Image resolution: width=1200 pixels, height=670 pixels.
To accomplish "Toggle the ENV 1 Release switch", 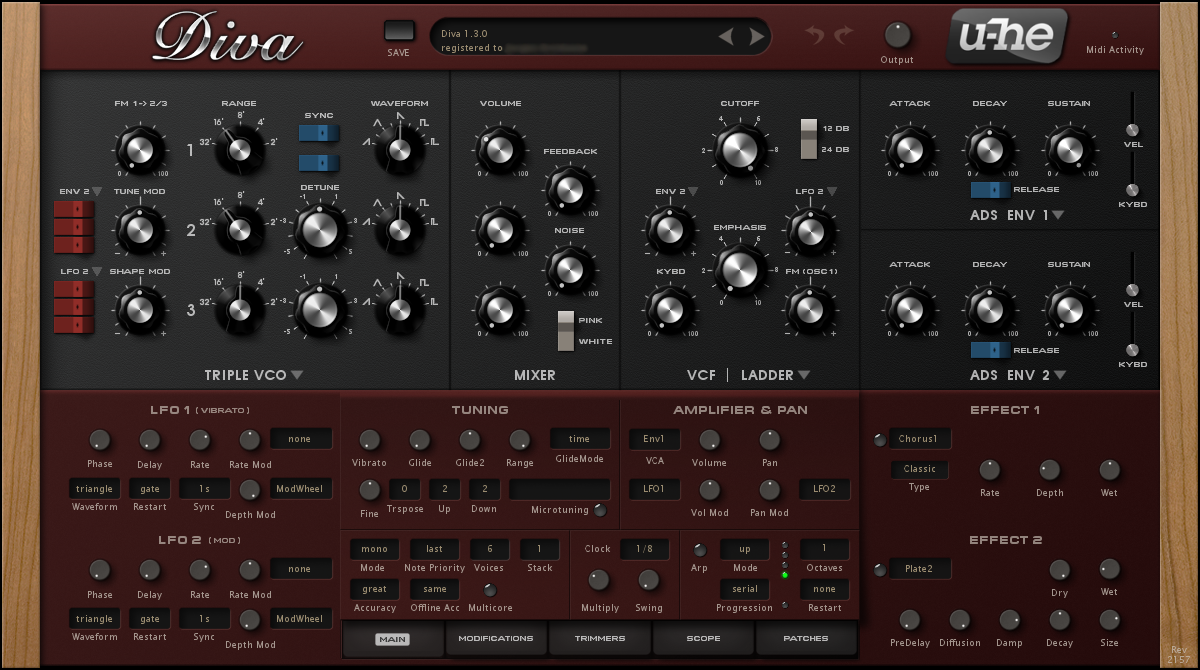I will click(990, 189).
